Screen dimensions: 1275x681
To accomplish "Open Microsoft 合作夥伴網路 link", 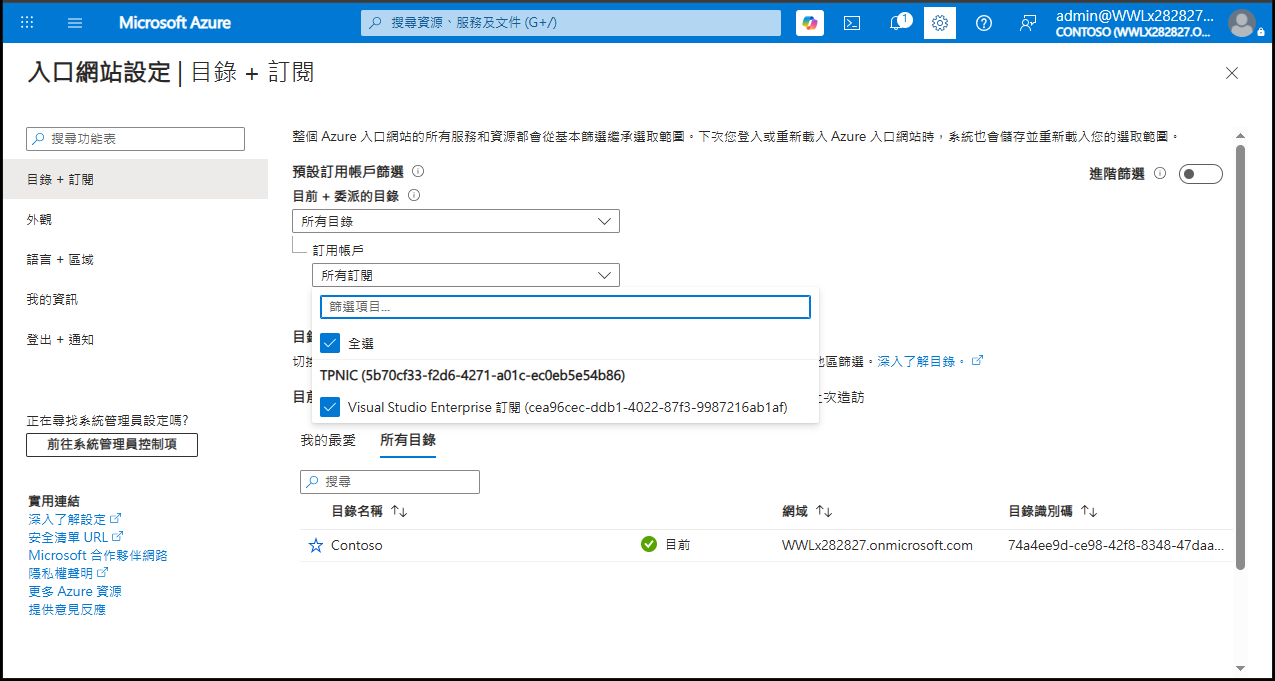I will point(98,555).
